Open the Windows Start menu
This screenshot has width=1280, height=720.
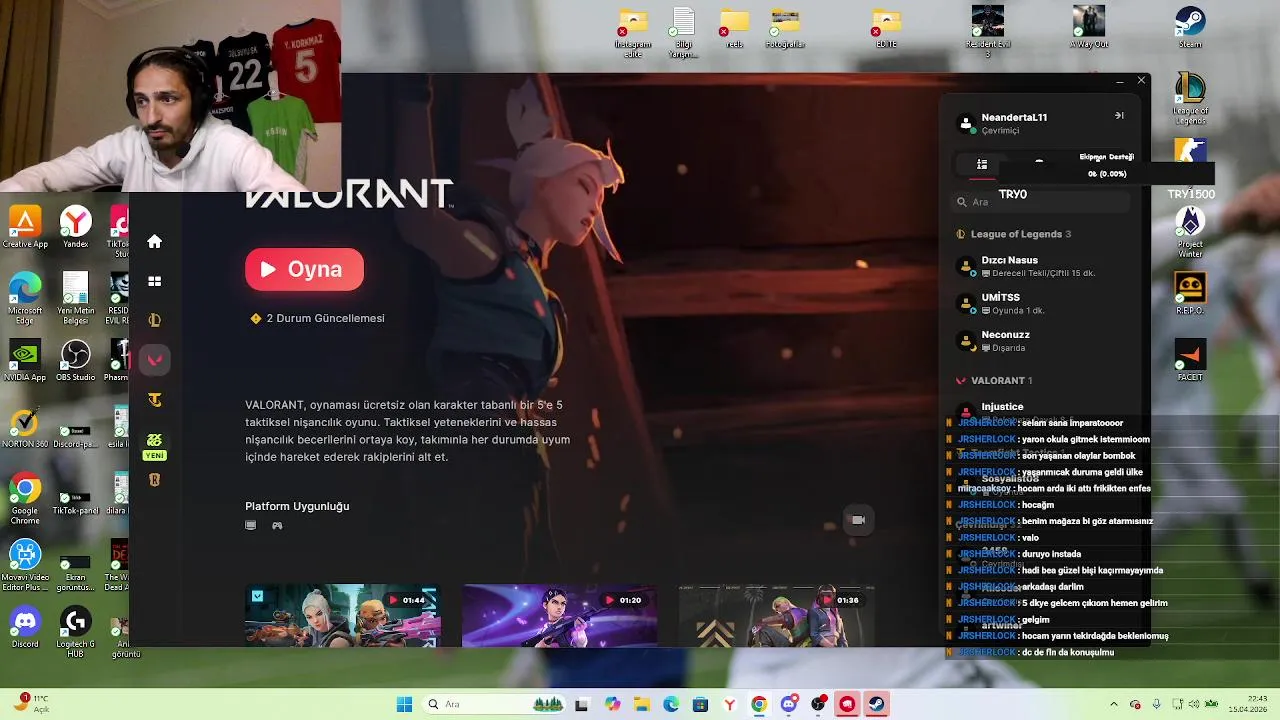coord(404,704)
